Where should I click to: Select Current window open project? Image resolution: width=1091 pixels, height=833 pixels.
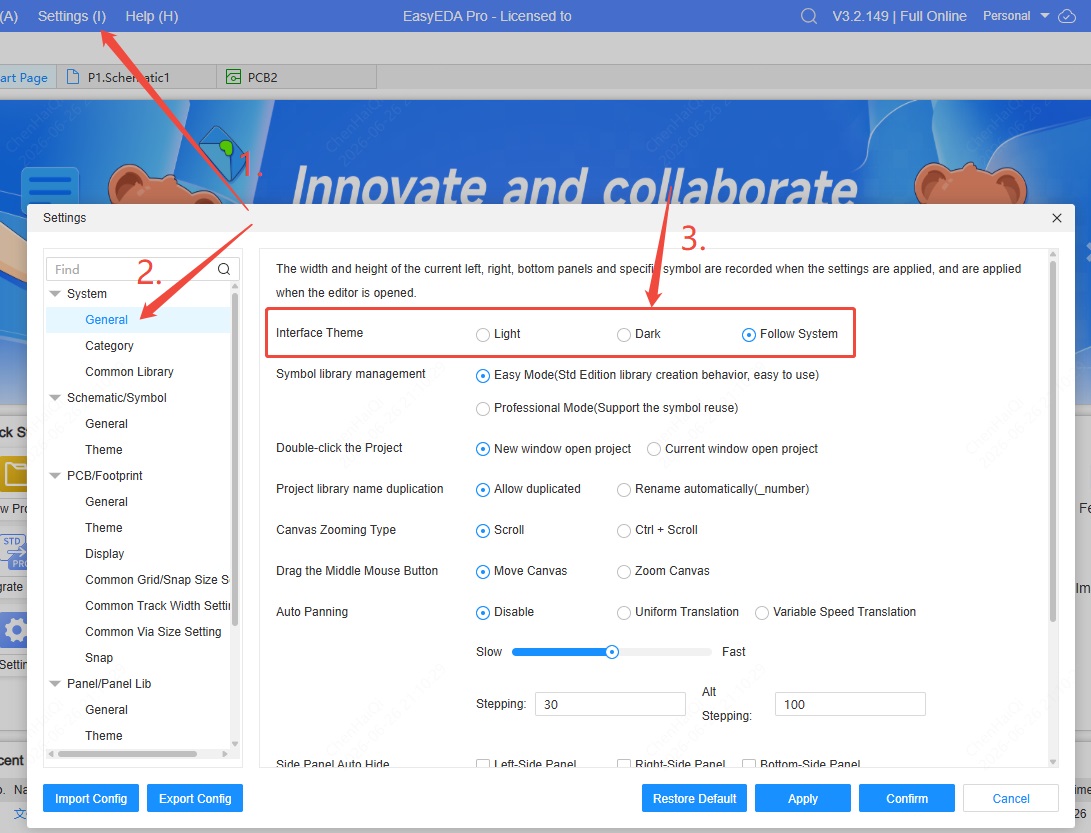654,449
